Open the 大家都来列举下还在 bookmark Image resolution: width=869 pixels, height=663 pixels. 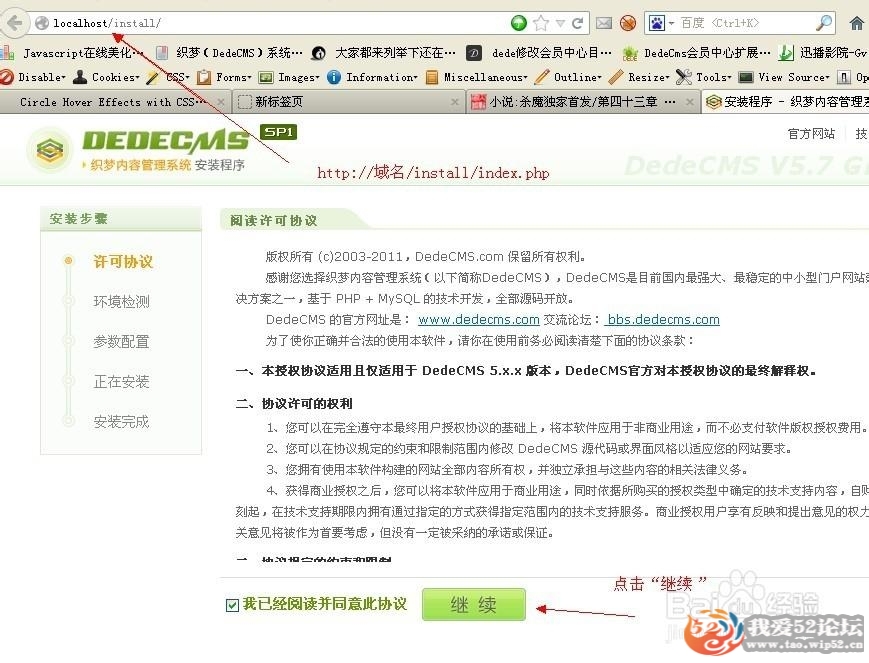[x=384, y=53]
